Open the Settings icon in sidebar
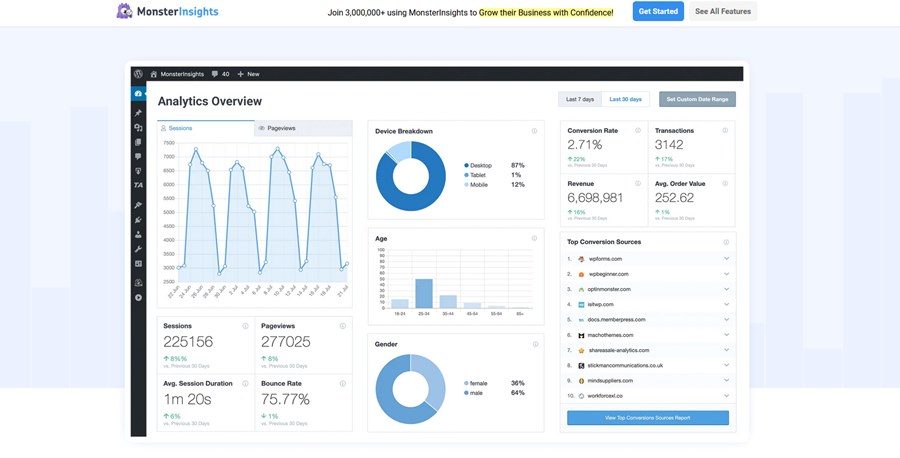The height and width of the screenshot is (458, 900). click(x=138, y=263)
